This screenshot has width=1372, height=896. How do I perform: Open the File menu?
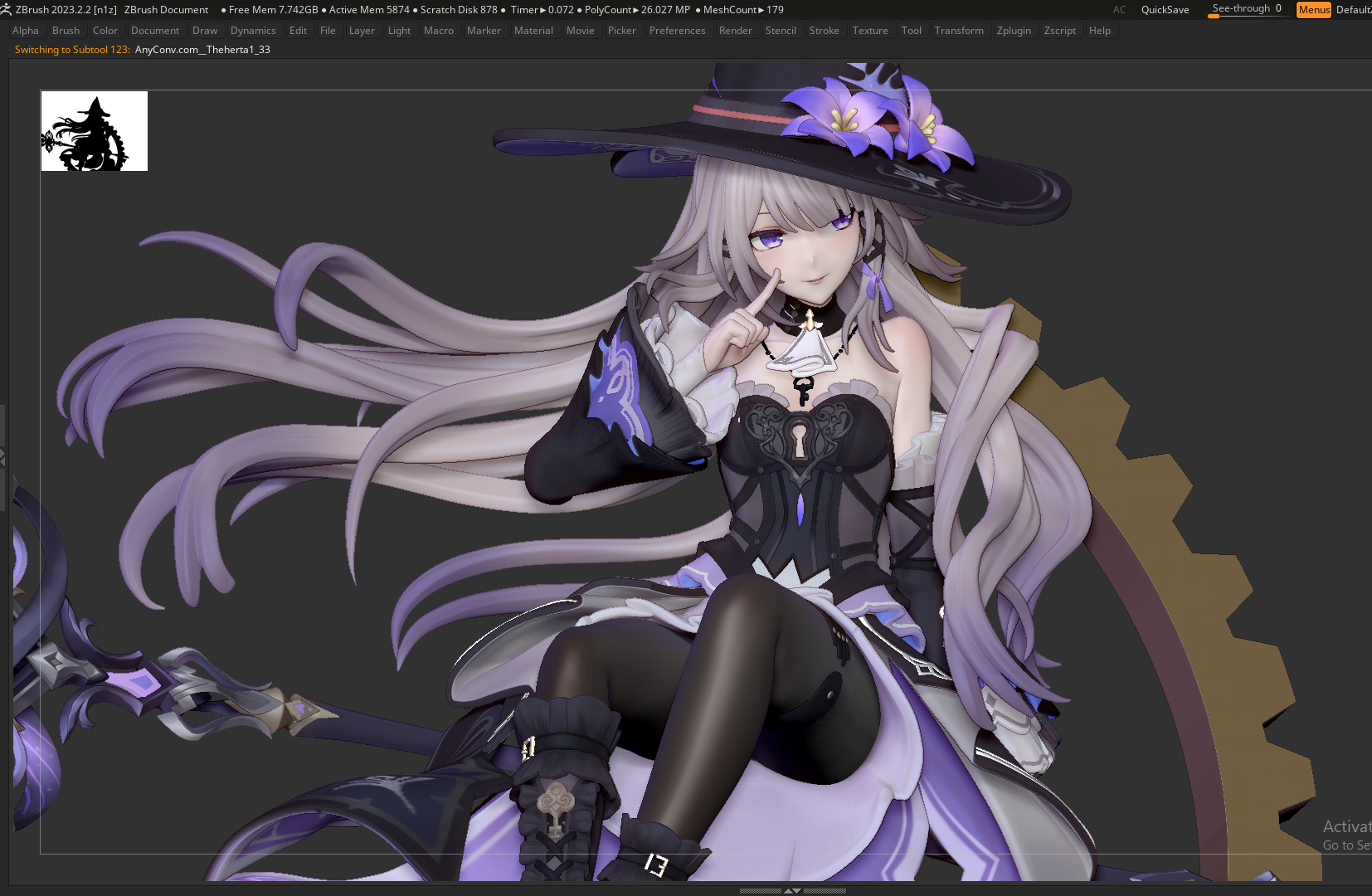[328, 31]
